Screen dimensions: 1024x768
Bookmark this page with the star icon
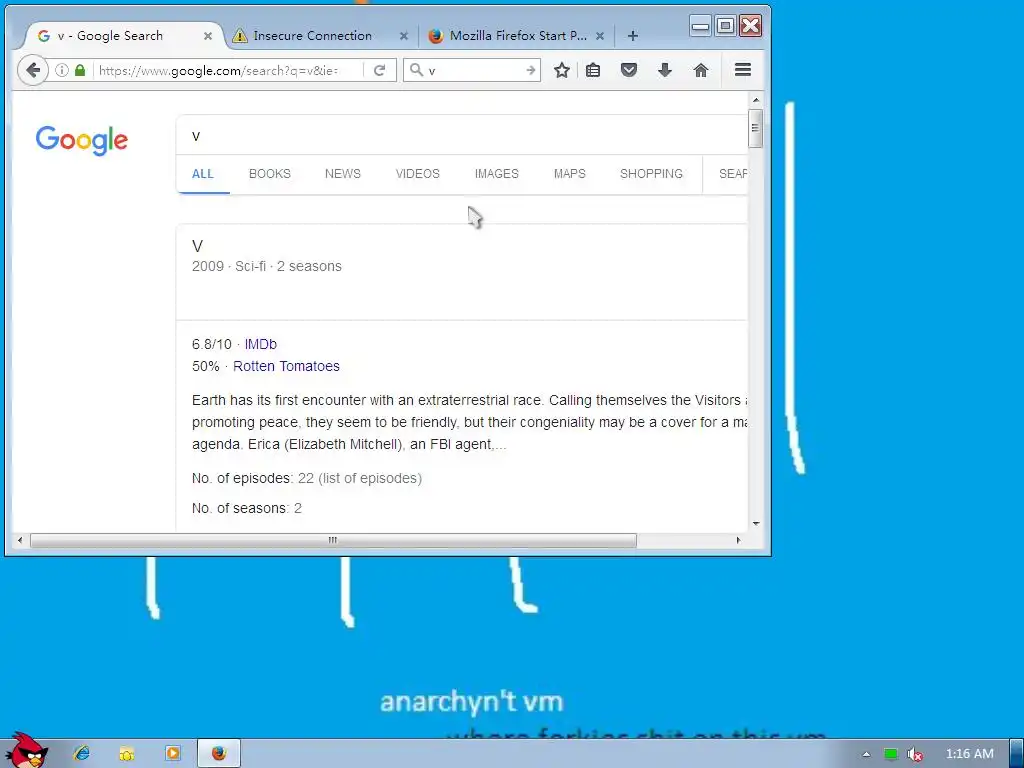click(x=562, y=70)
